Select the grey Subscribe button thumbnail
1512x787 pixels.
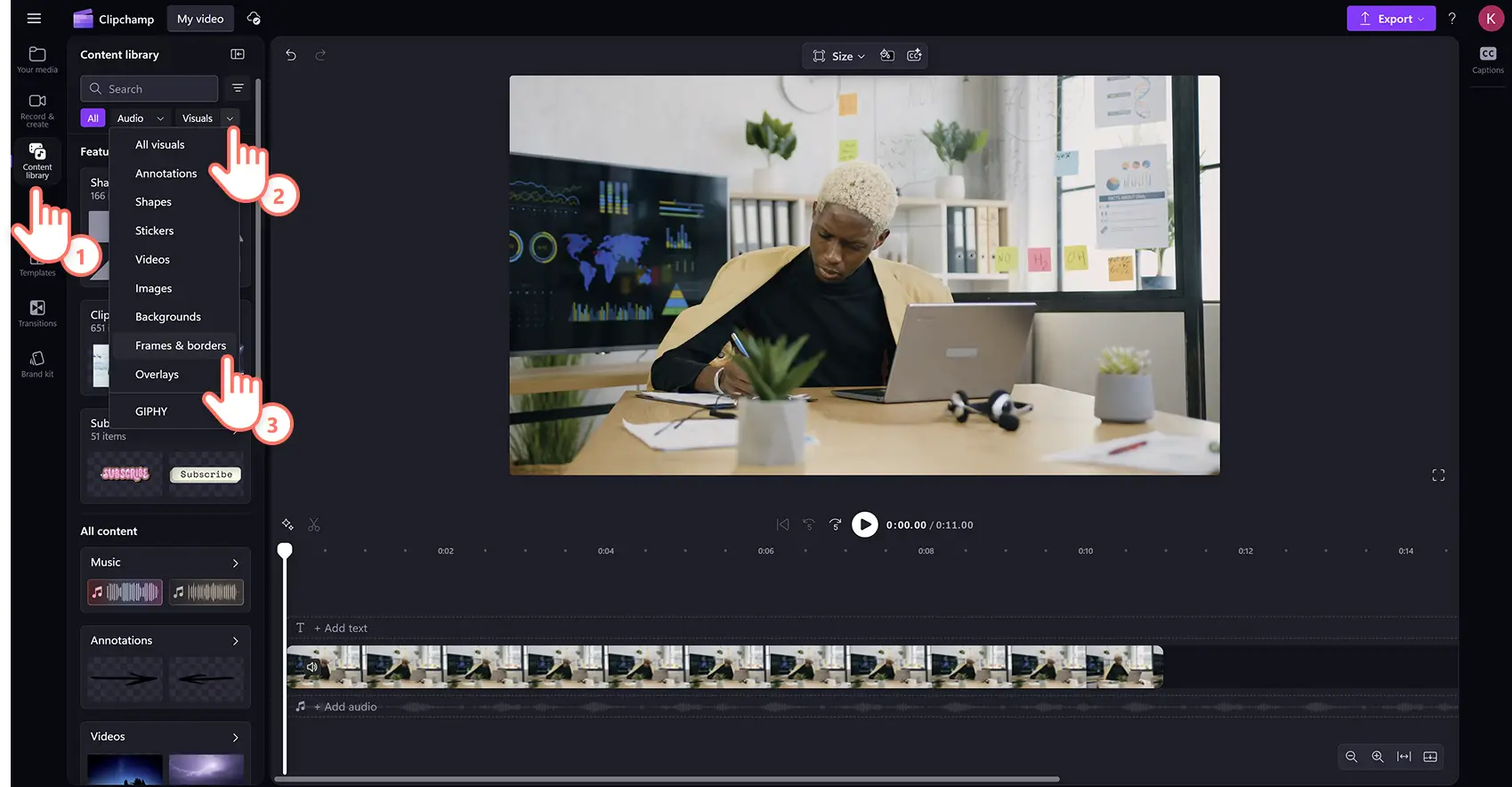pyautogui.click(x=206, y=475)
